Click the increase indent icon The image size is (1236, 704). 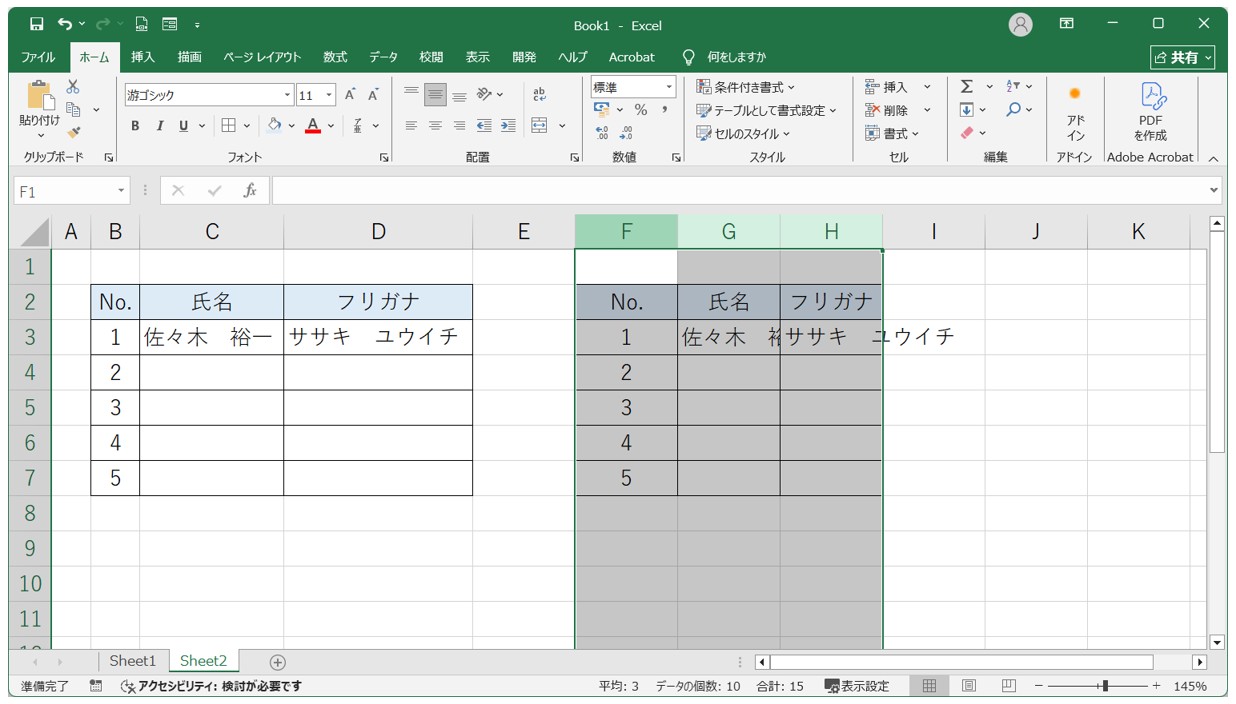coord(508,125)
